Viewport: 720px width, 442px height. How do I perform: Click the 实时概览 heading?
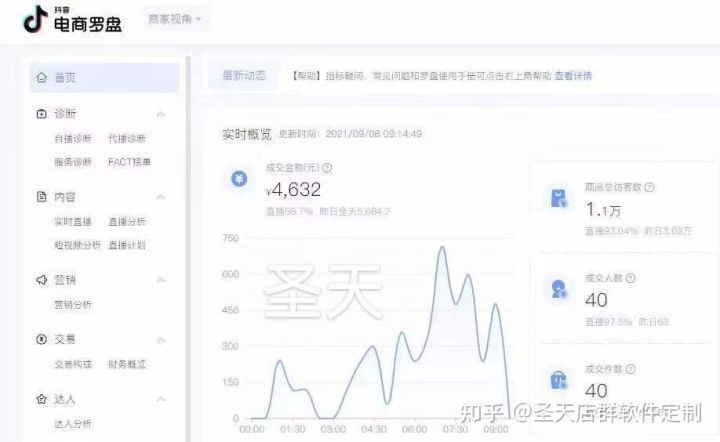(247, 134)
